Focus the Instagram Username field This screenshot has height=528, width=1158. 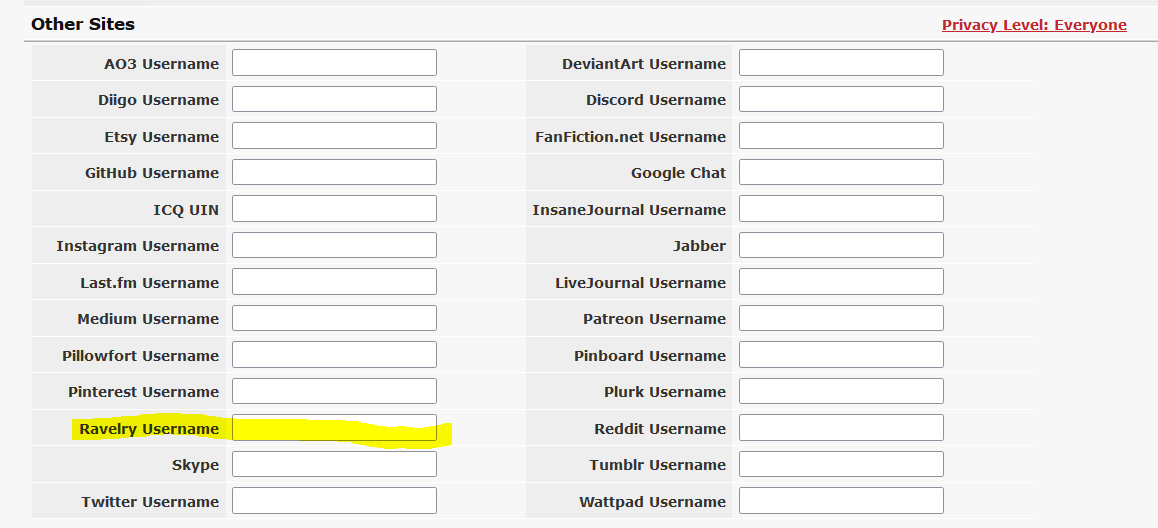tap(335, 245)
